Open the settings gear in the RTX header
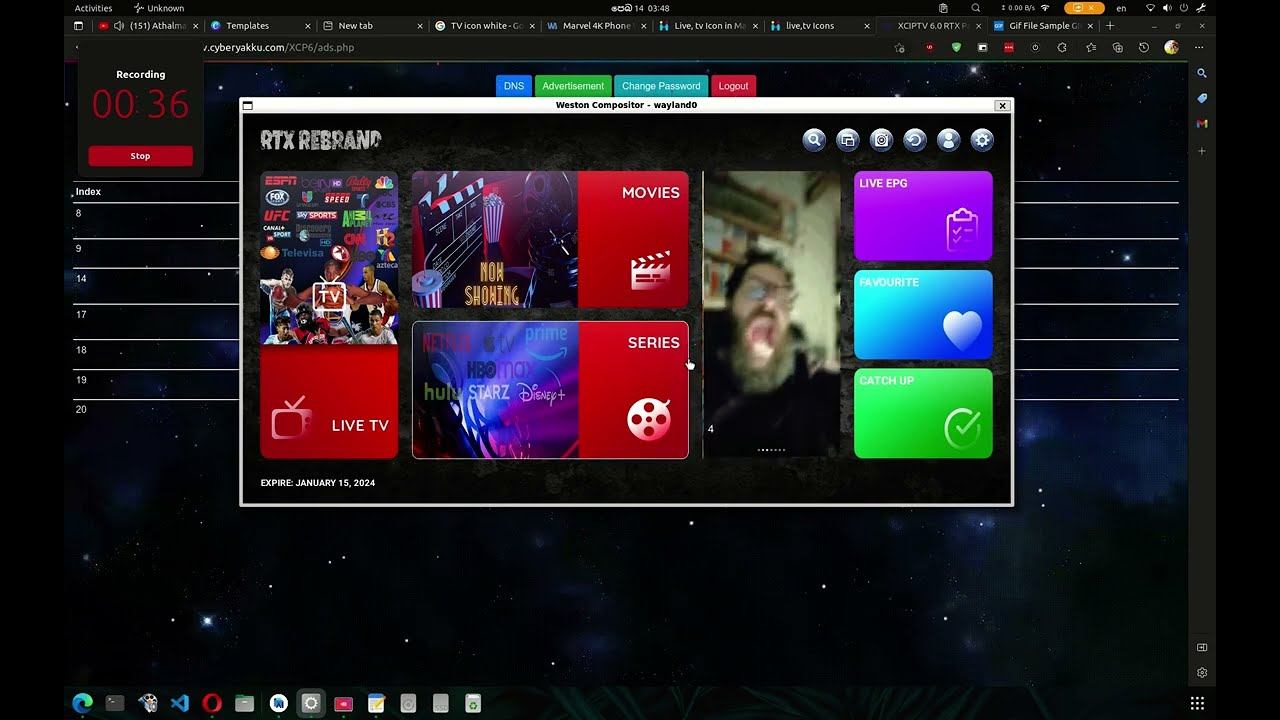Image resolution: width=1280 pixels, height=720 pixels. coord(982,140)
